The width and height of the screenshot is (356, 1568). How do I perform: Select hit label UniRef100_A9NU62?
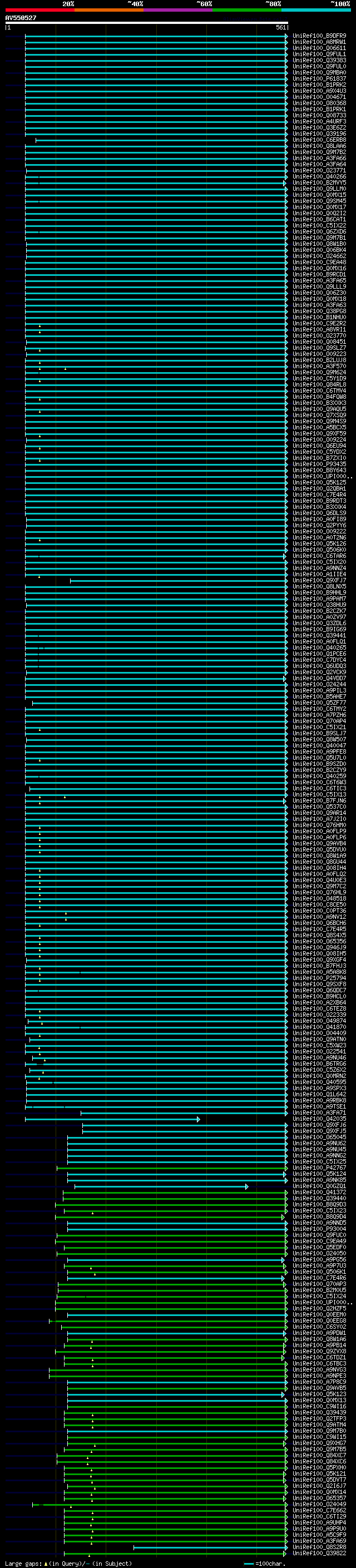coord(319,1143)
